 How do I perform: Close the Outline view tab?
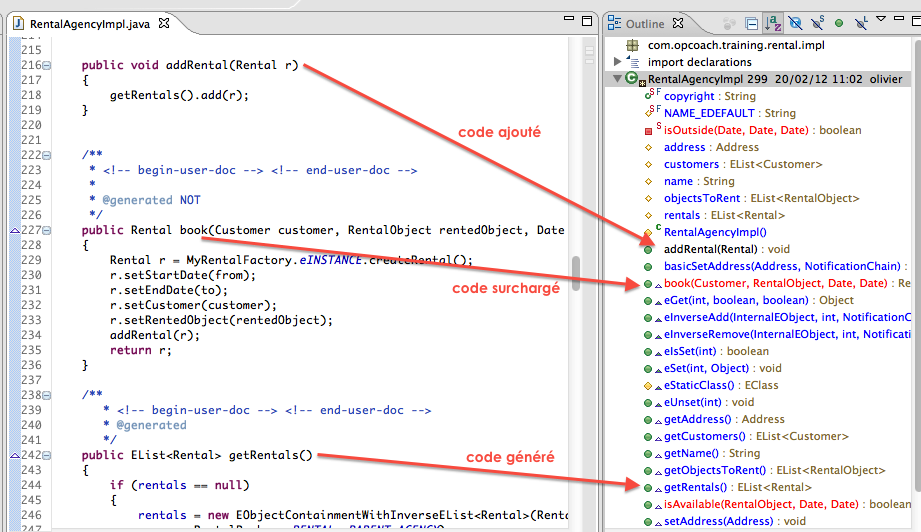[678, 23]
